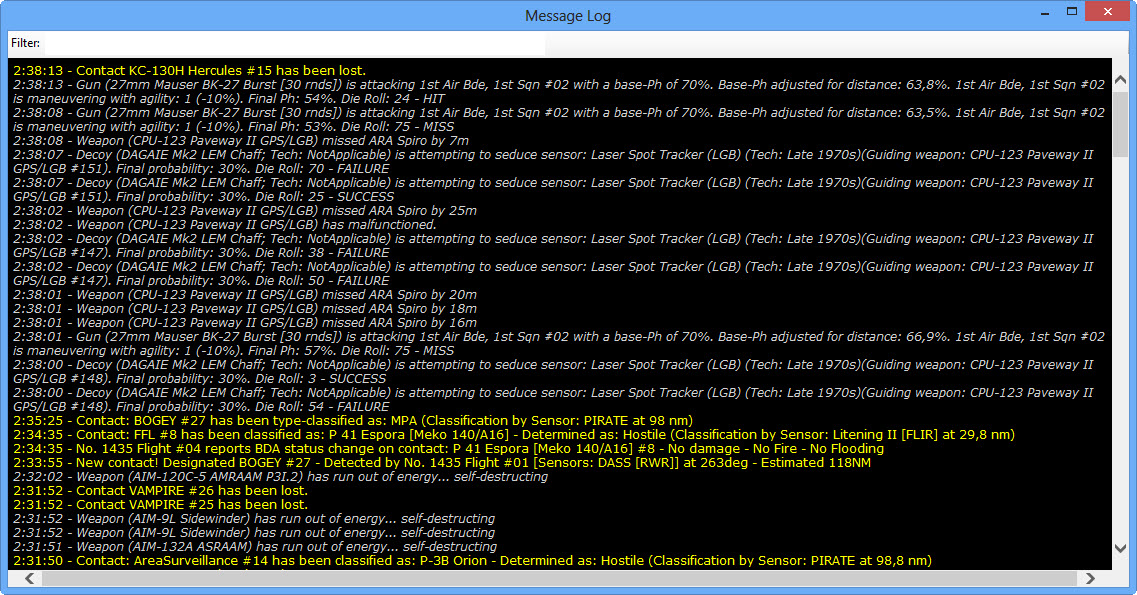Click the horizontal scrollbar right arrow
This screenshot has width=1137, height=595.
pos(1090,578)
